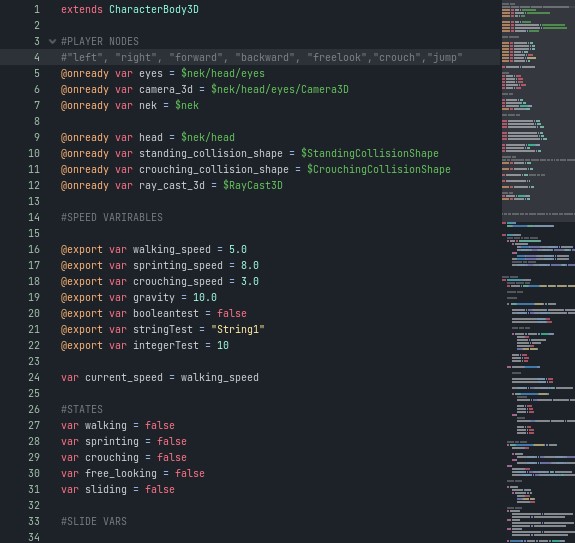
Task: Click the walking_speed value 5.0
Action: pyautogui.click(x=238, y=249)
